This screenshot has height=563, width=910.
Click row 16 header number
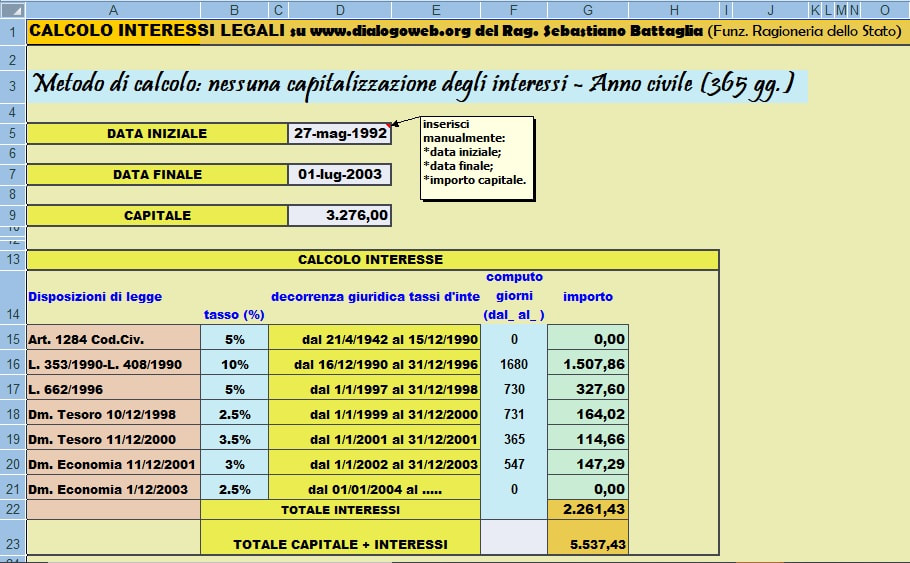12,365
